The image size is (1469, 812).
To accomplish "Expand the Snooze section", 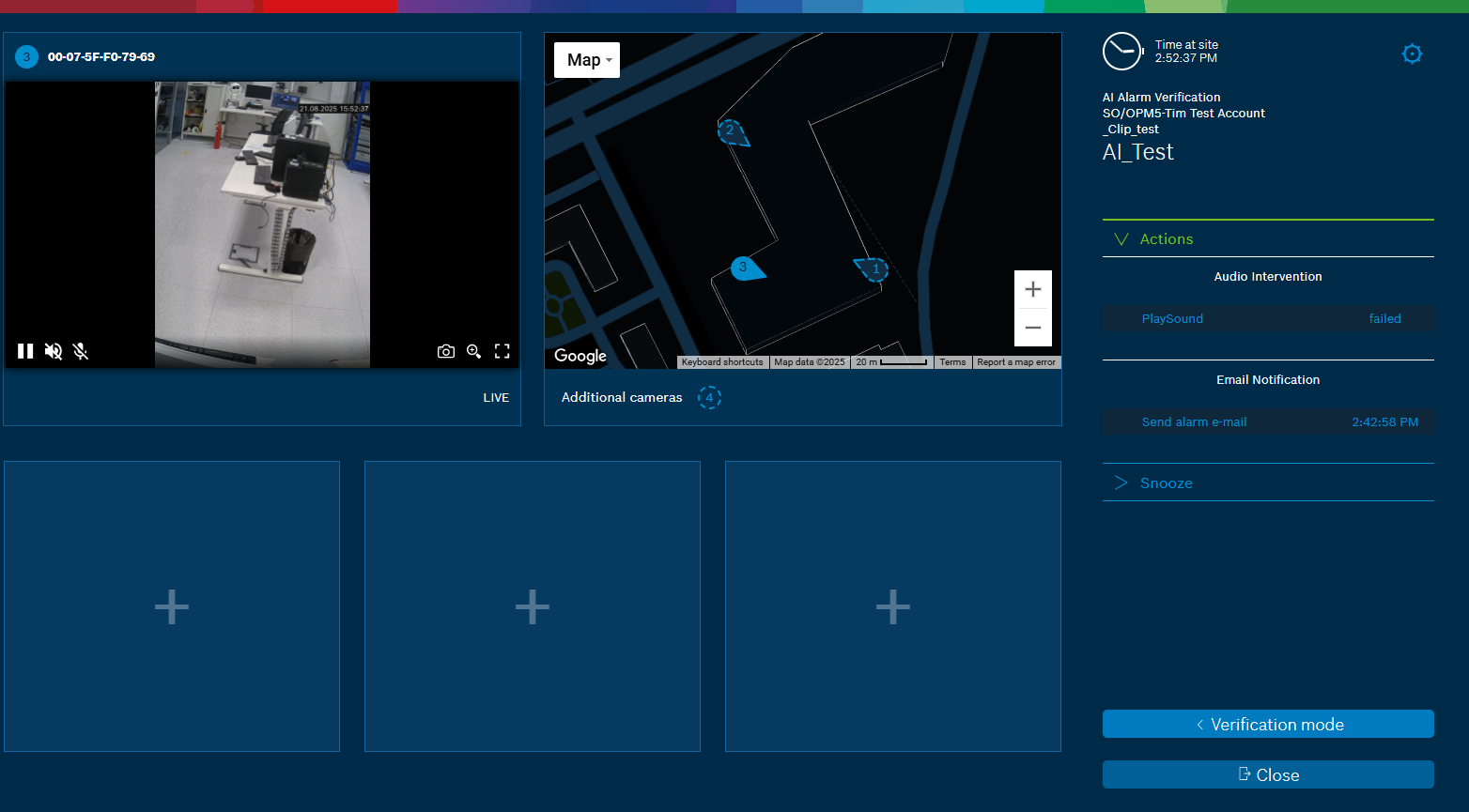I will 1166,483.
